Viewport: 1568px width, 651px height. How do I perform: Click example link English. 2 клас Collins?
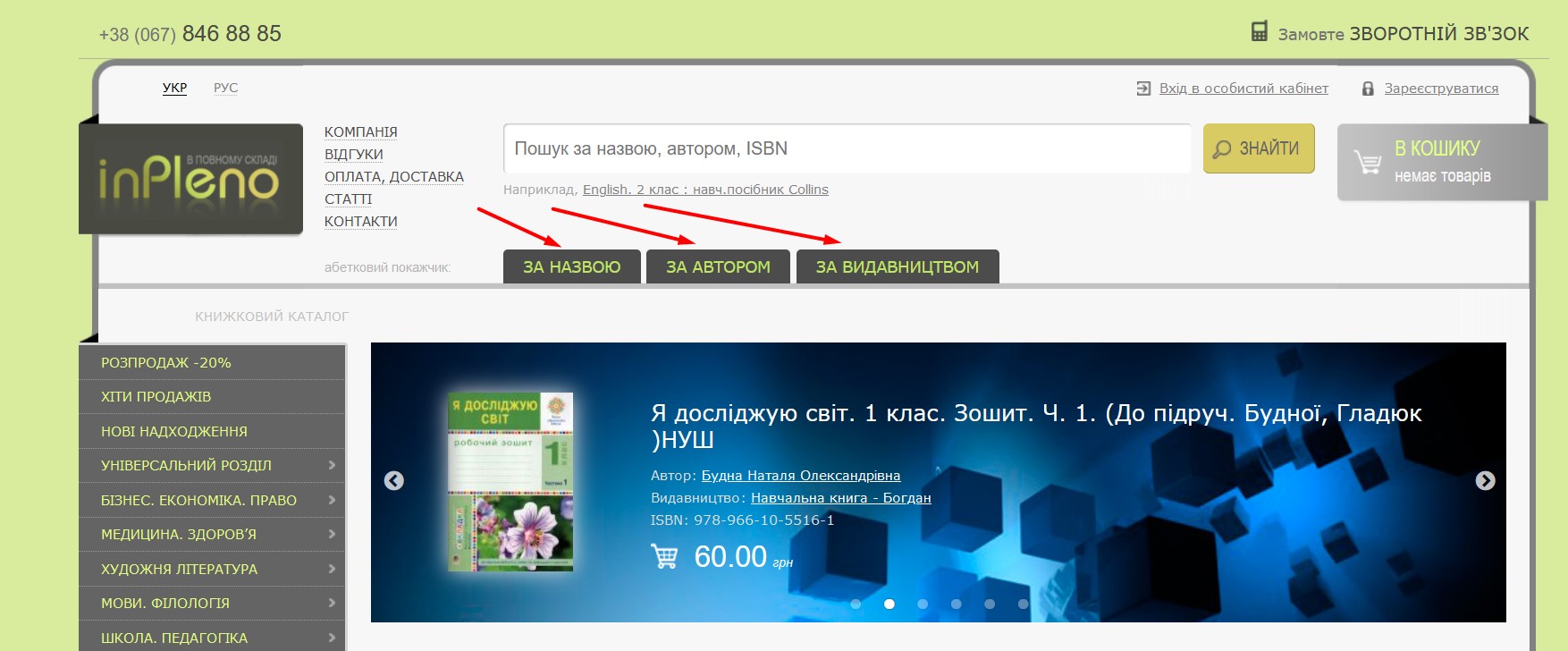point(705,190)
